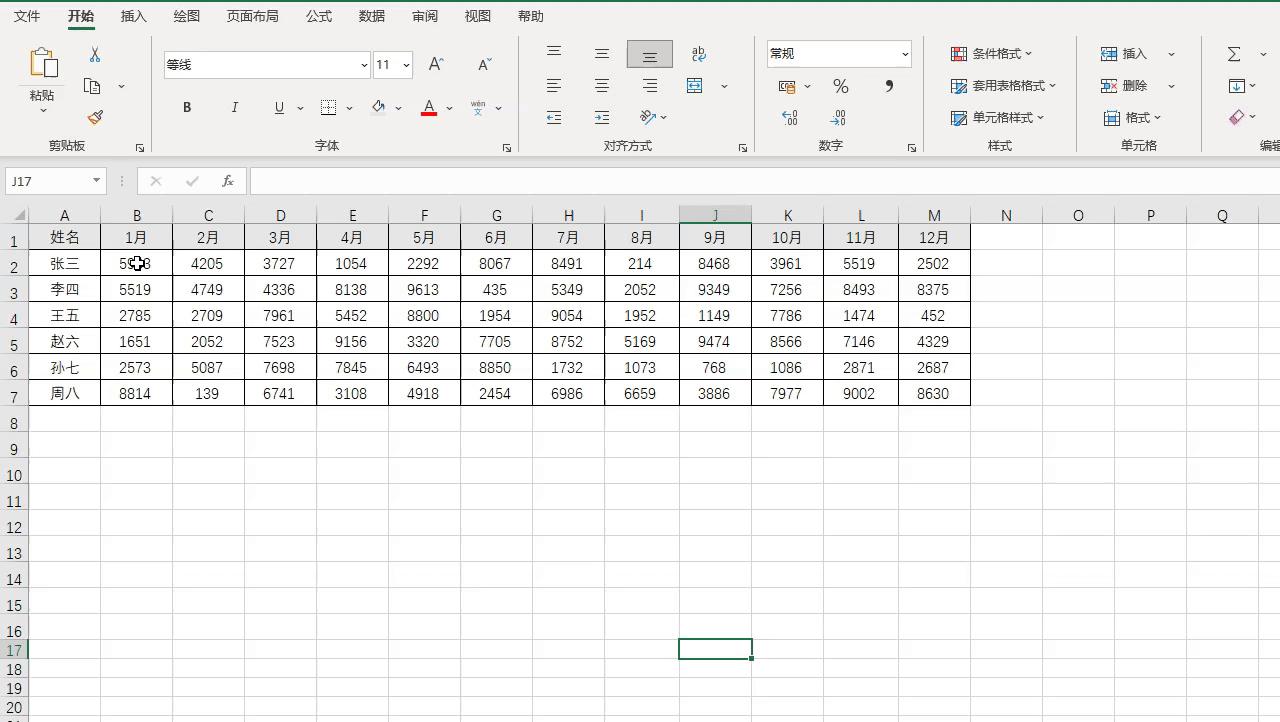Screen dimensions: 1280x722
Task: Apply comma thousands separator style
Action: pos(887,86)
